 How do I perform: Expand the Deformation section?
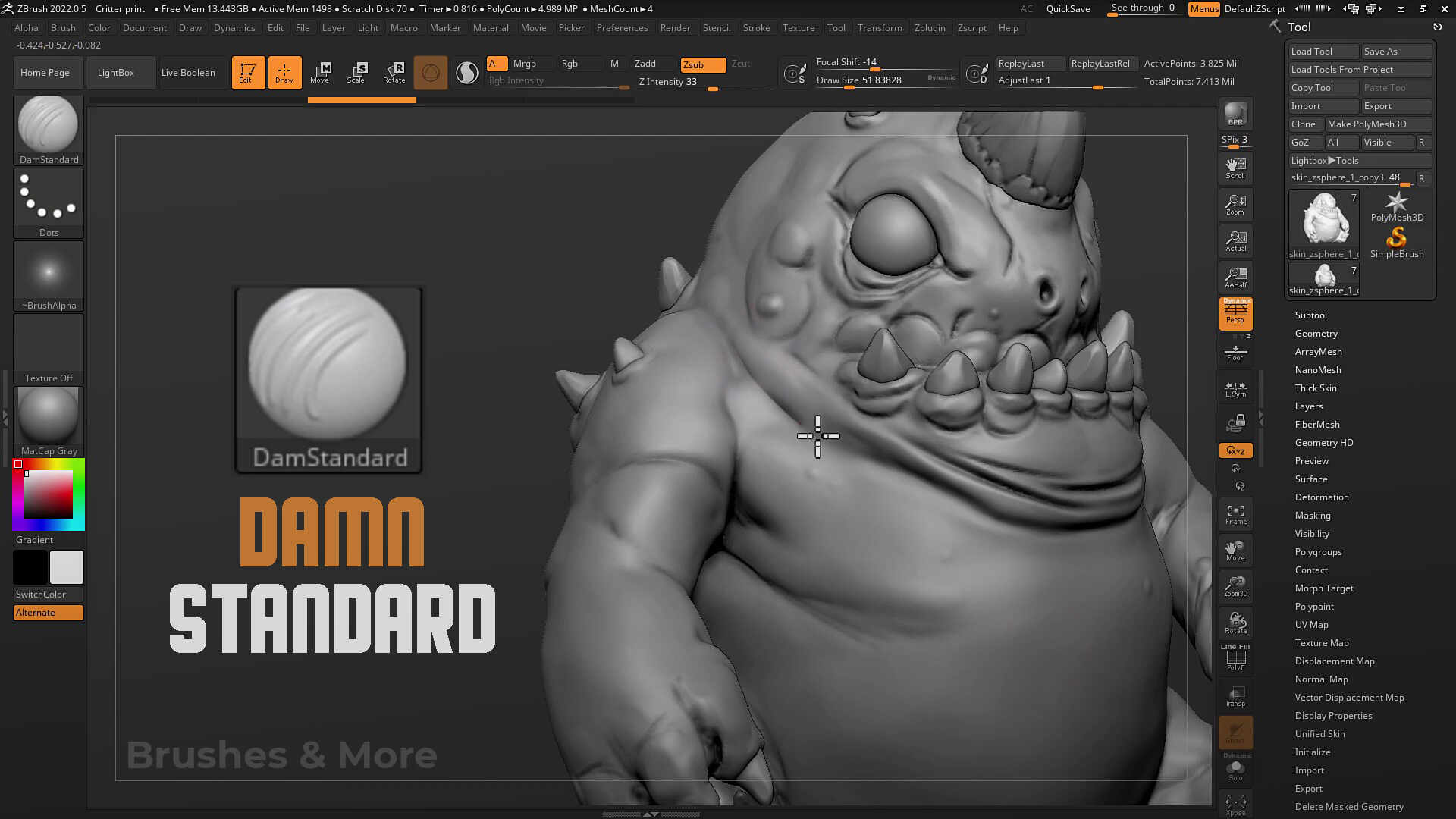click(x=1321, y=497)
